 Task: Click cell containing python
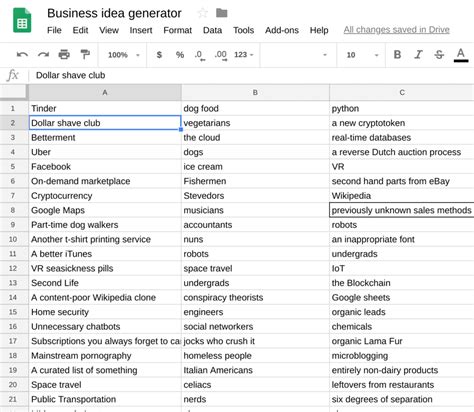(402, 108)
